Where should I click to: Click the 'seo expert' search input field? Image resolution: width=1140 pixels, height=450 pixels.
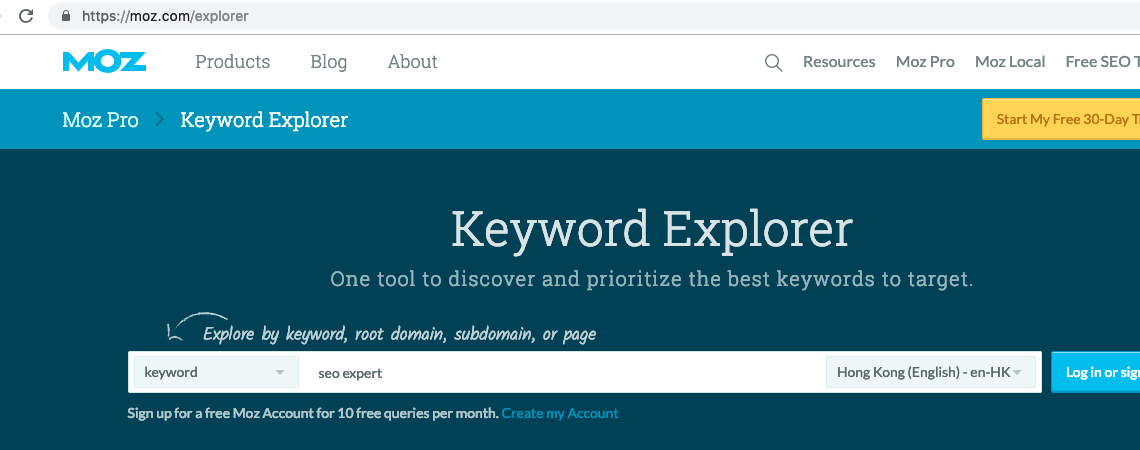coord(563,372)
